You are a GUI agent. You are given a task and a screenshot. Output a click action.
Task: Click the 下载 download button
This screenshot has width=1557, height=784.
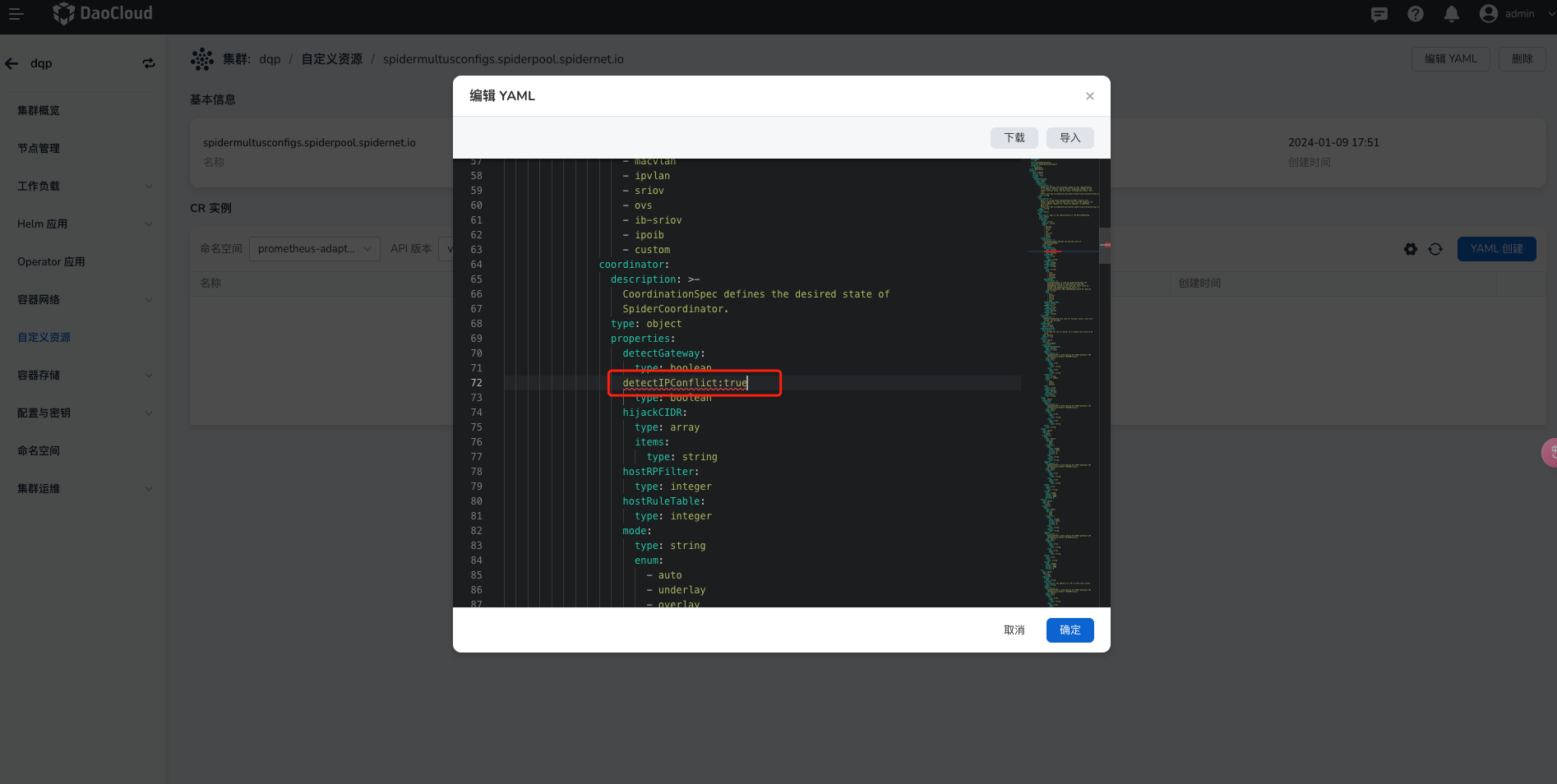point(1014,138)
